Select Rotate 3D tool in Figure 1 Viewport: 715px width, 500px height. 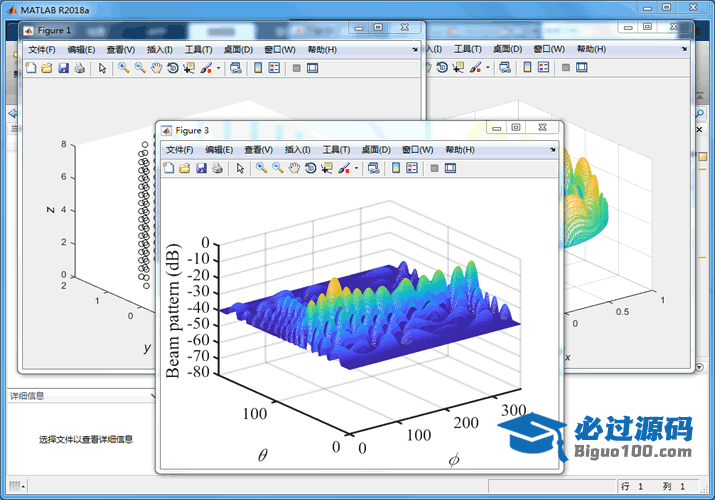tap(173, 68)
